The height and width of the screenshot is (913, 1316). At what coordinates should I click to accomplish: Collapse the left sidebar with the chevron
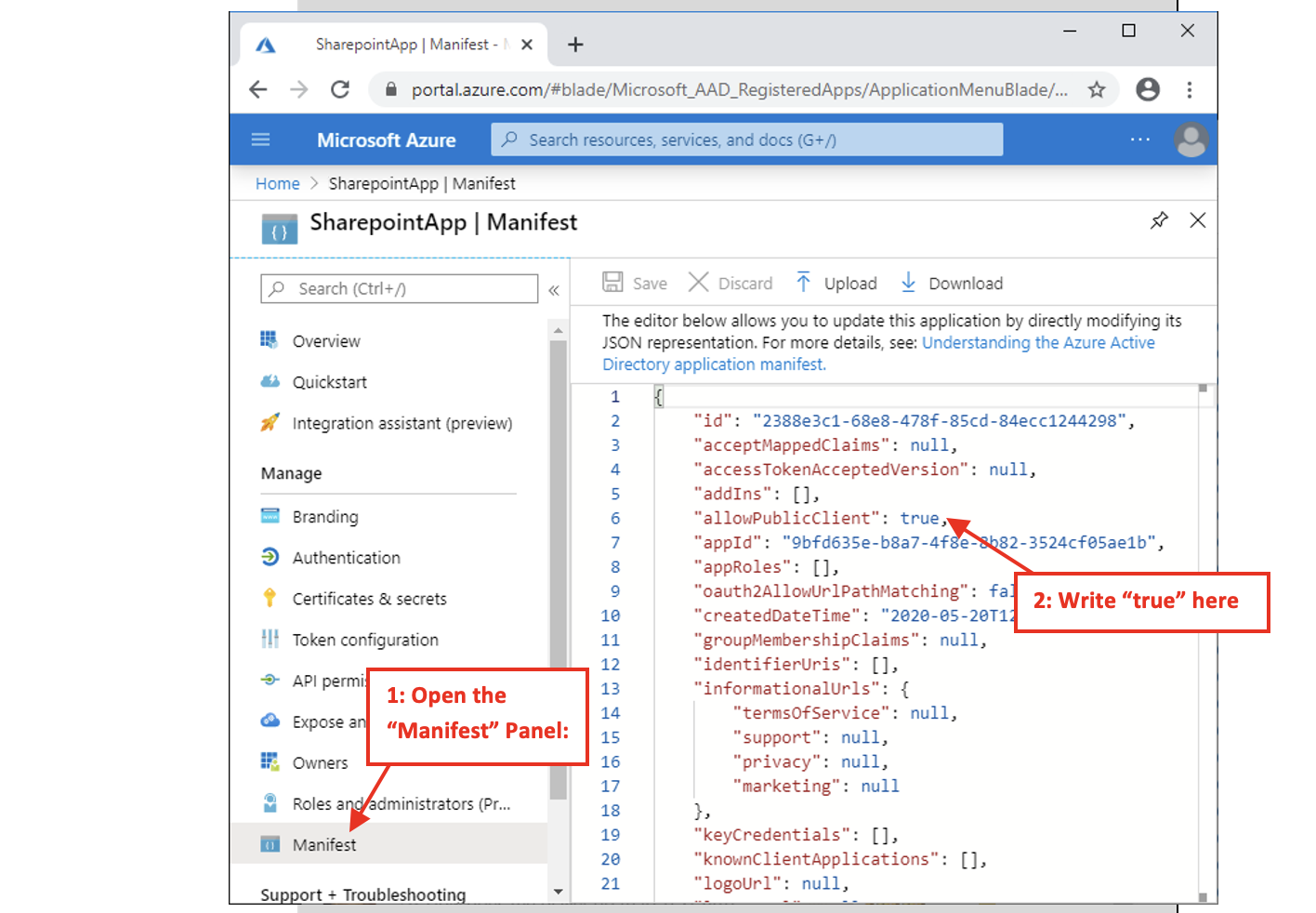(554, 290)
